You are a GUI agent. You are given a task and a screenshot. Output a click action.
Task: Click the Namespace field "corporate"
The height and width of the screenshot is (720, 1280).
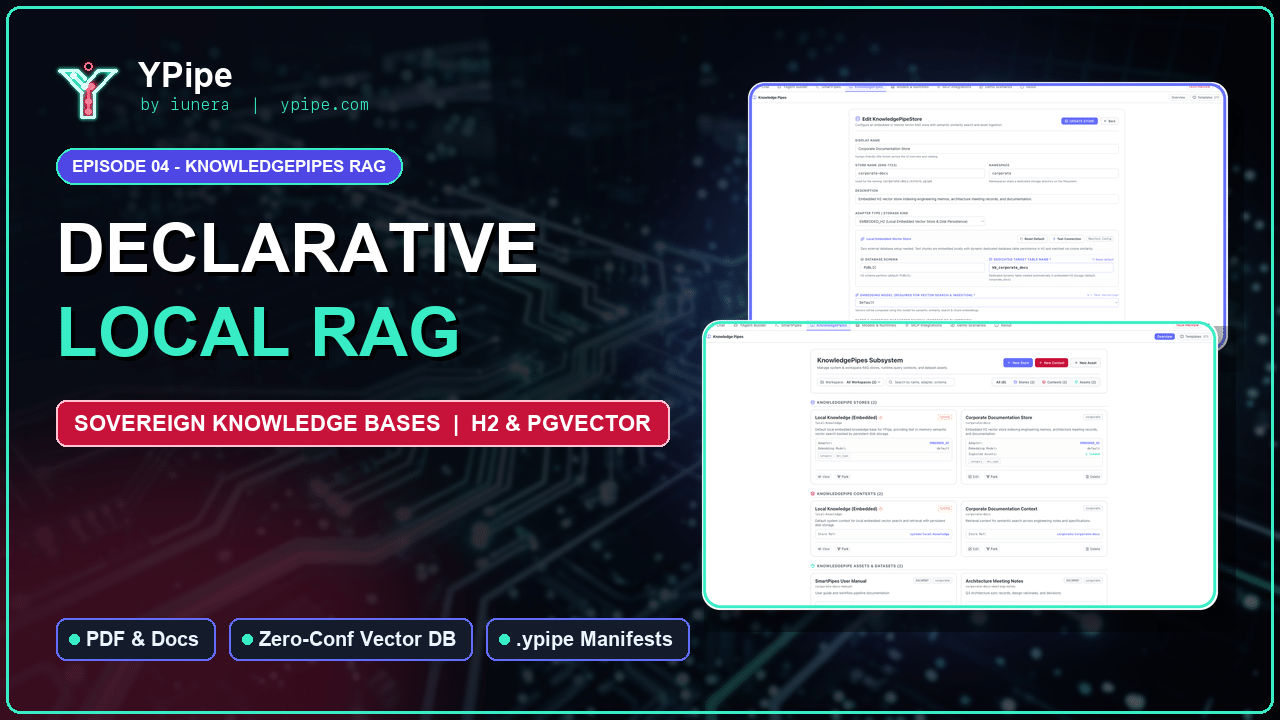(1053, 173)
